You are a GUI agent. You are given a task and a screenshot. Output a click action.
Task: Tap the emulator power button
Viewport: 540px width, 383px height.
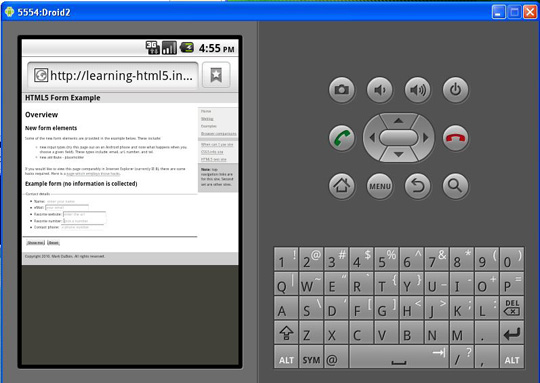pos(455,90)
